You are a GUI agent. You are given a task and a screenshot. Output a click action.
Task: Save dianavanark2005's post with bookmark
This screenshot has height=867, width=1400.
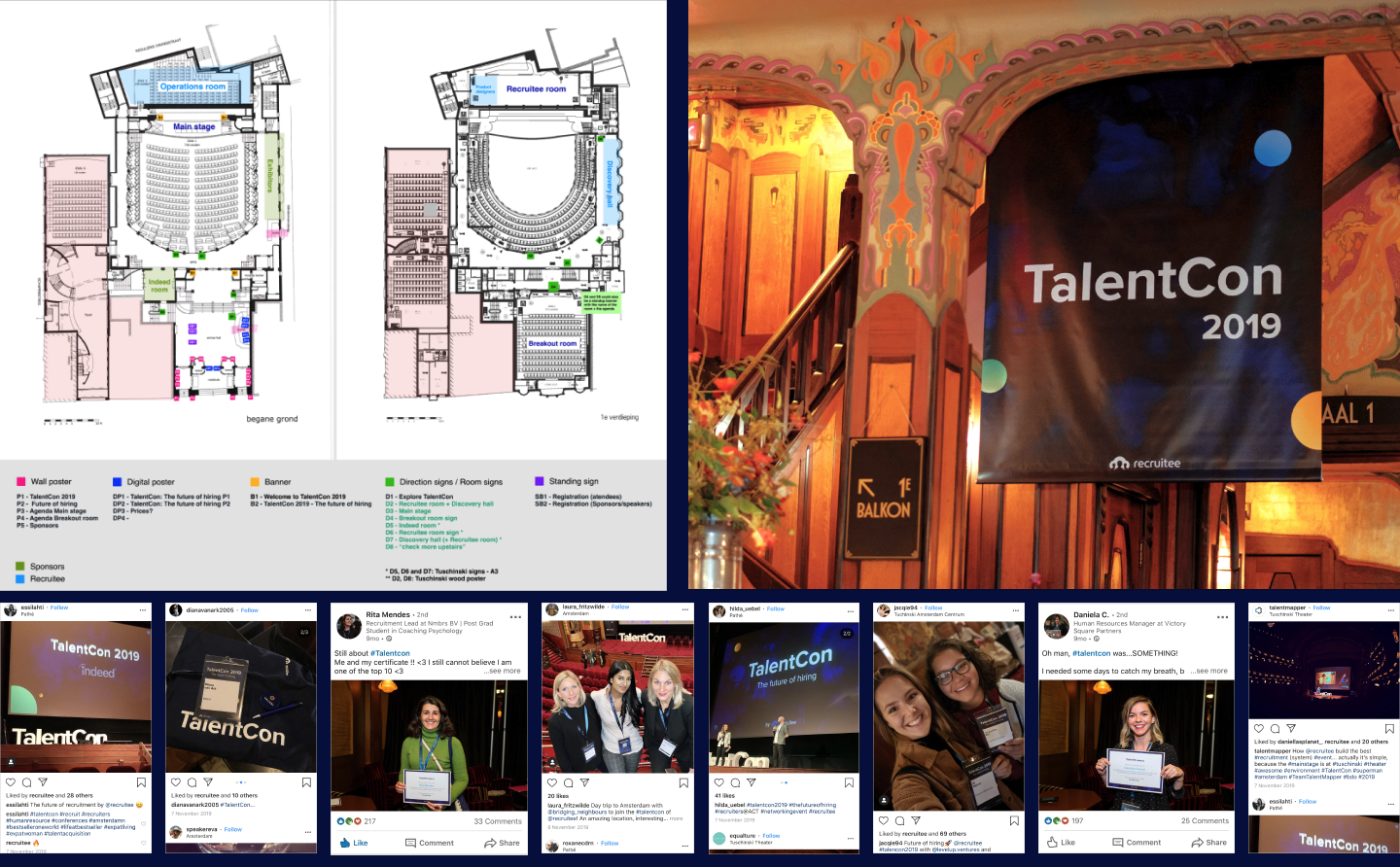(x=306, y=782)
